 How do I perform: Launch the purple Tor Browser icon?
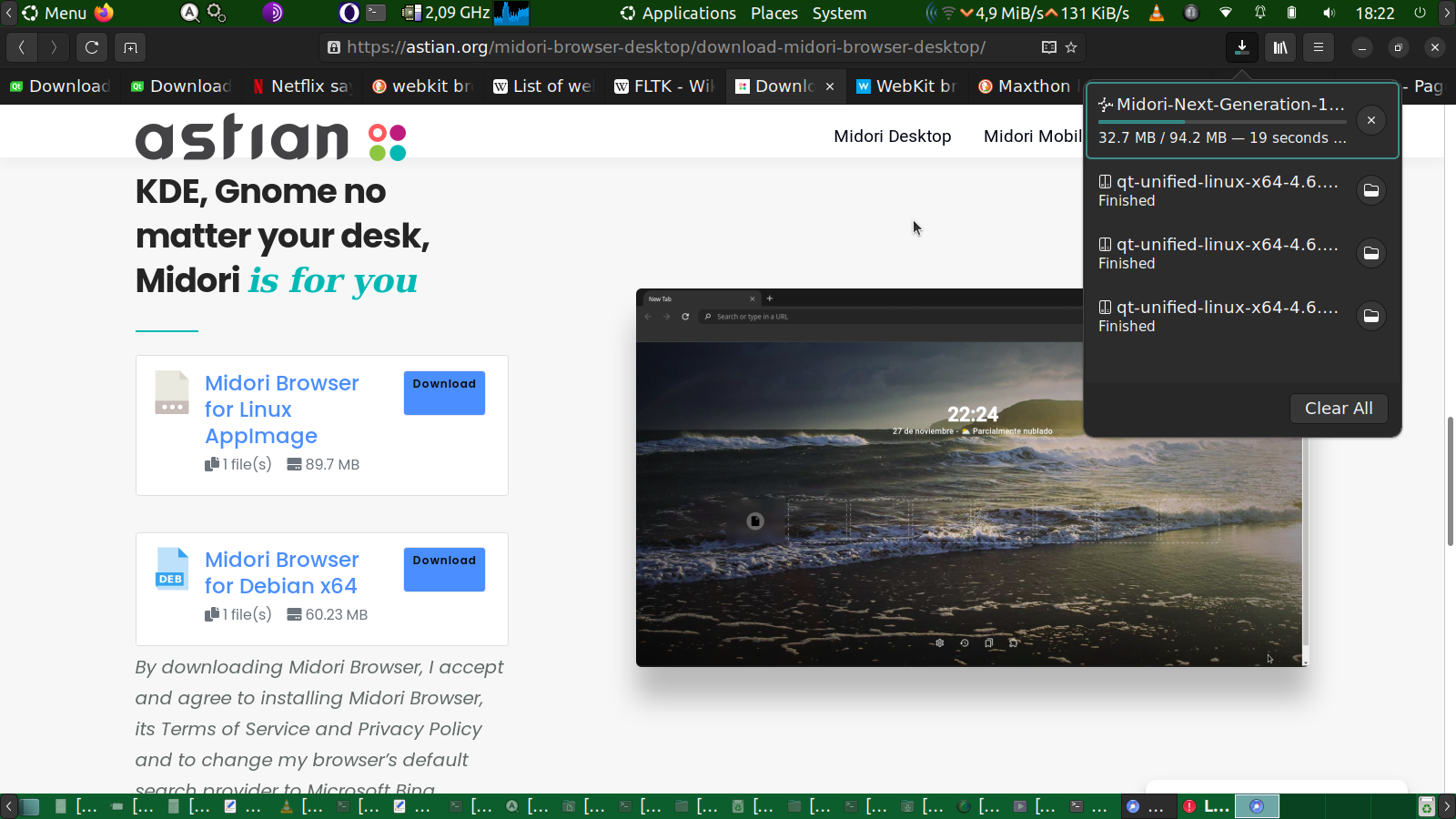pos(272,13)
